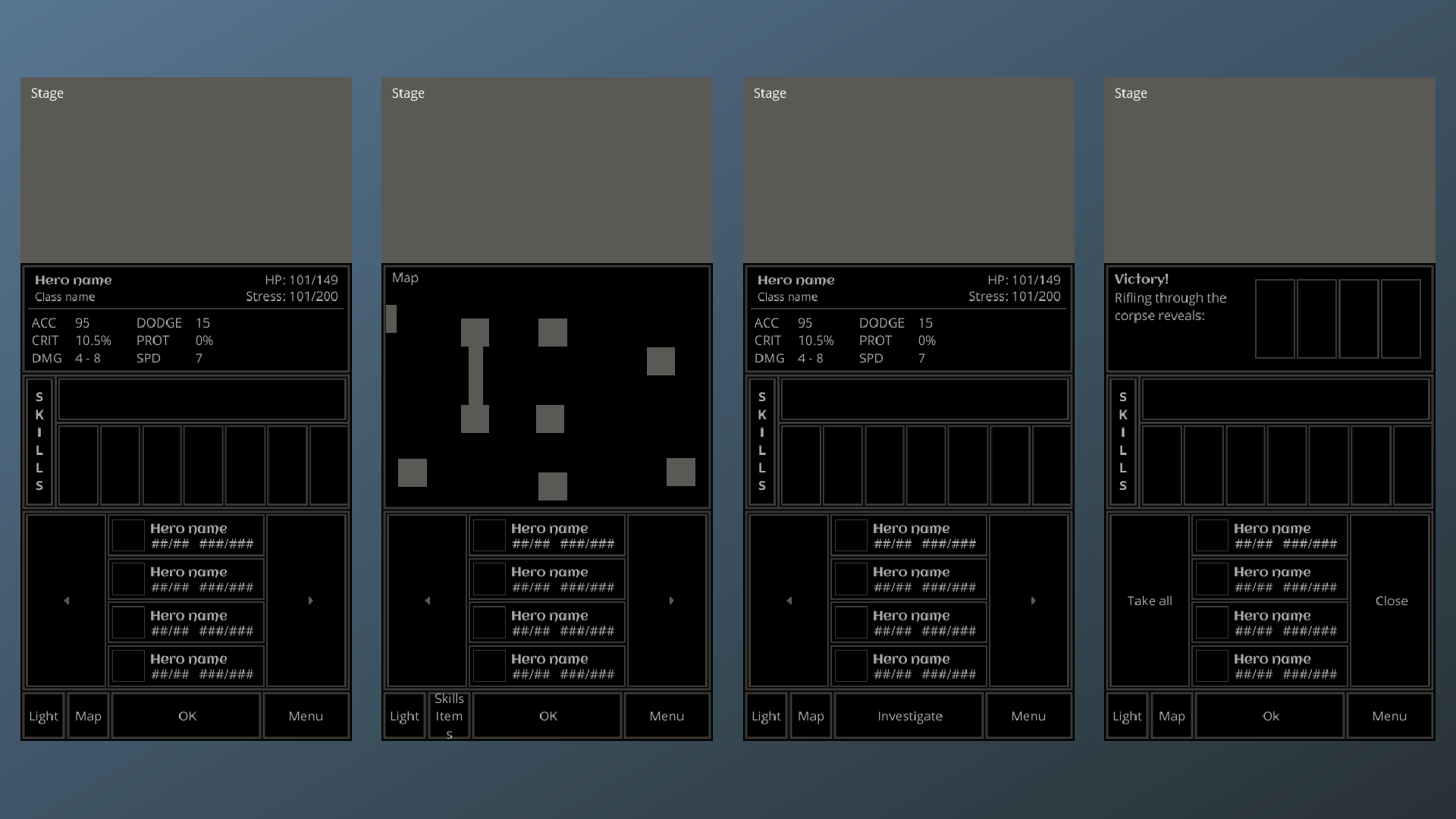This screenshot has height=819, width=1456.
Task: Click the right chevron in the Investigate panel
Action: [x=1033, y=601]
